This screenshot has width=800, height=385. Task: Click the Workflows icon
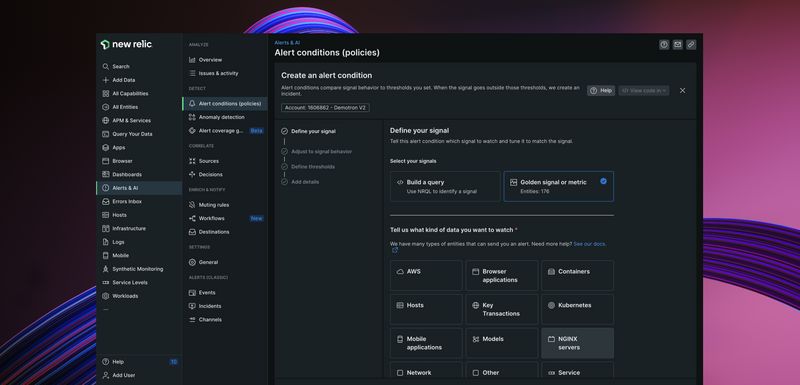pyautogui.click(x=192, y=218)
